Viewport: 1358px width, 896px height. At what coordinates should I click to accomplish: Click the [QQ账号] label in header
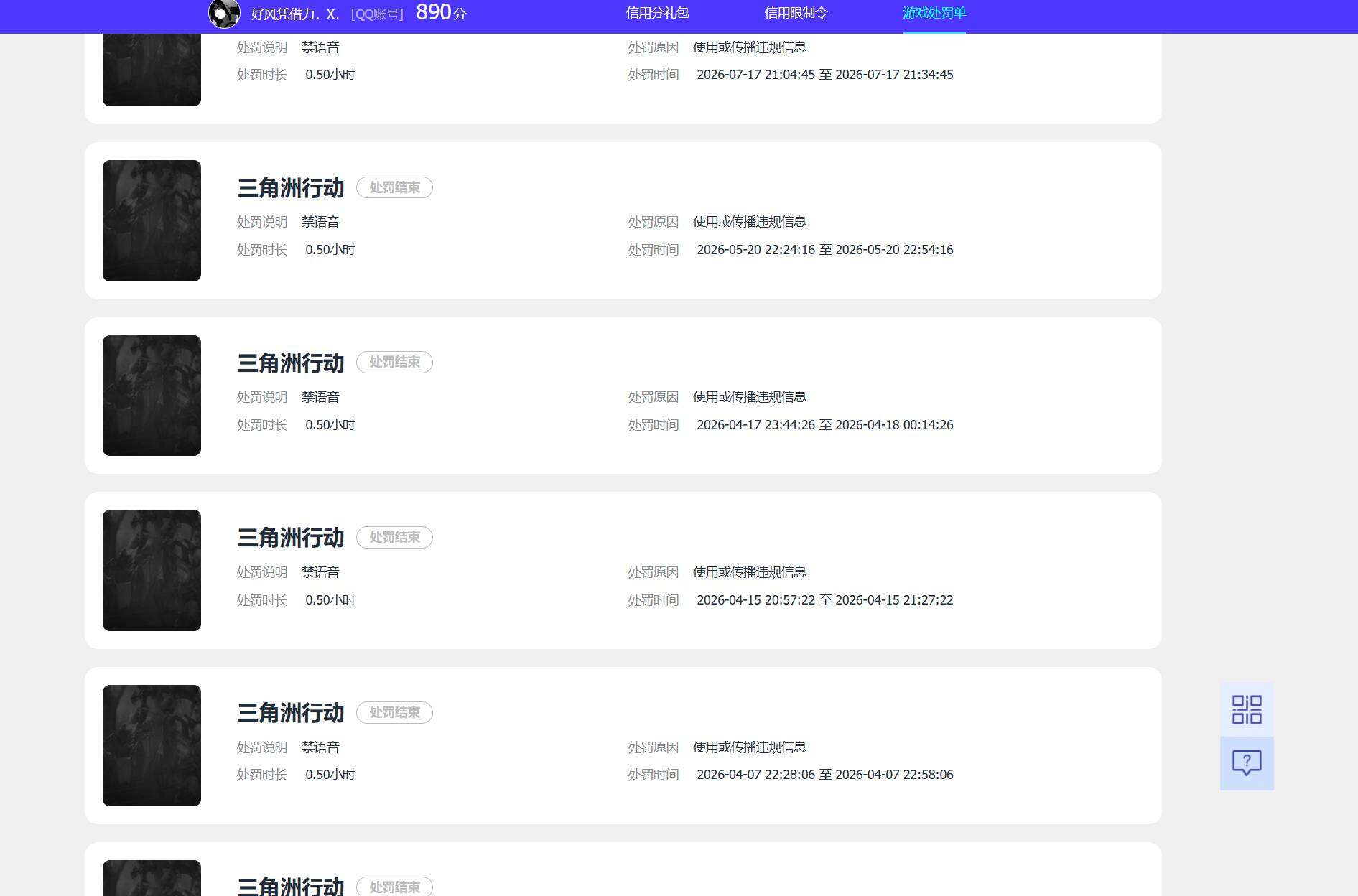(377, 14)
